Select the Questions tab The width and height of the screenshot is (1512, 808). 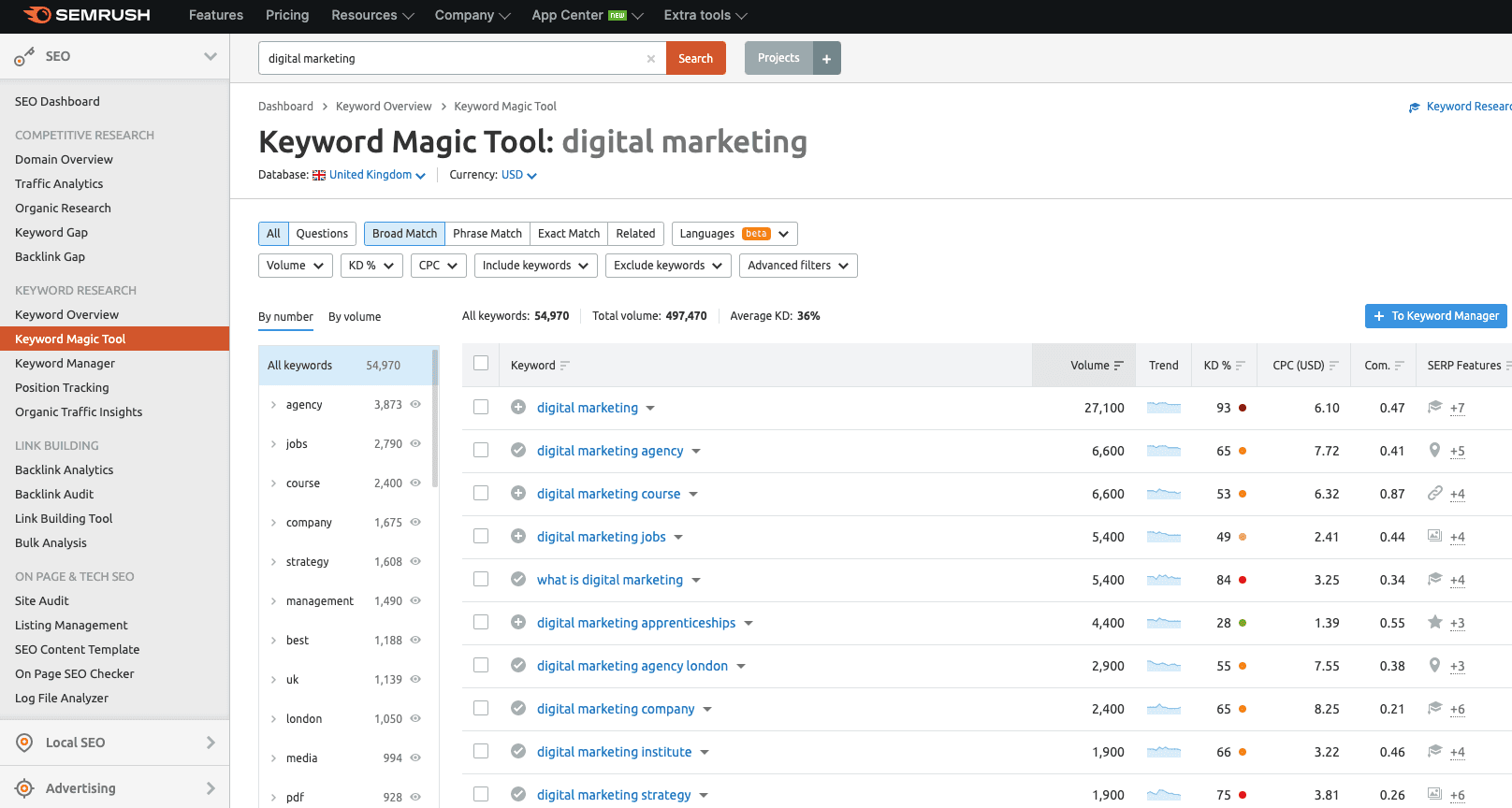(x=322, y=234)
